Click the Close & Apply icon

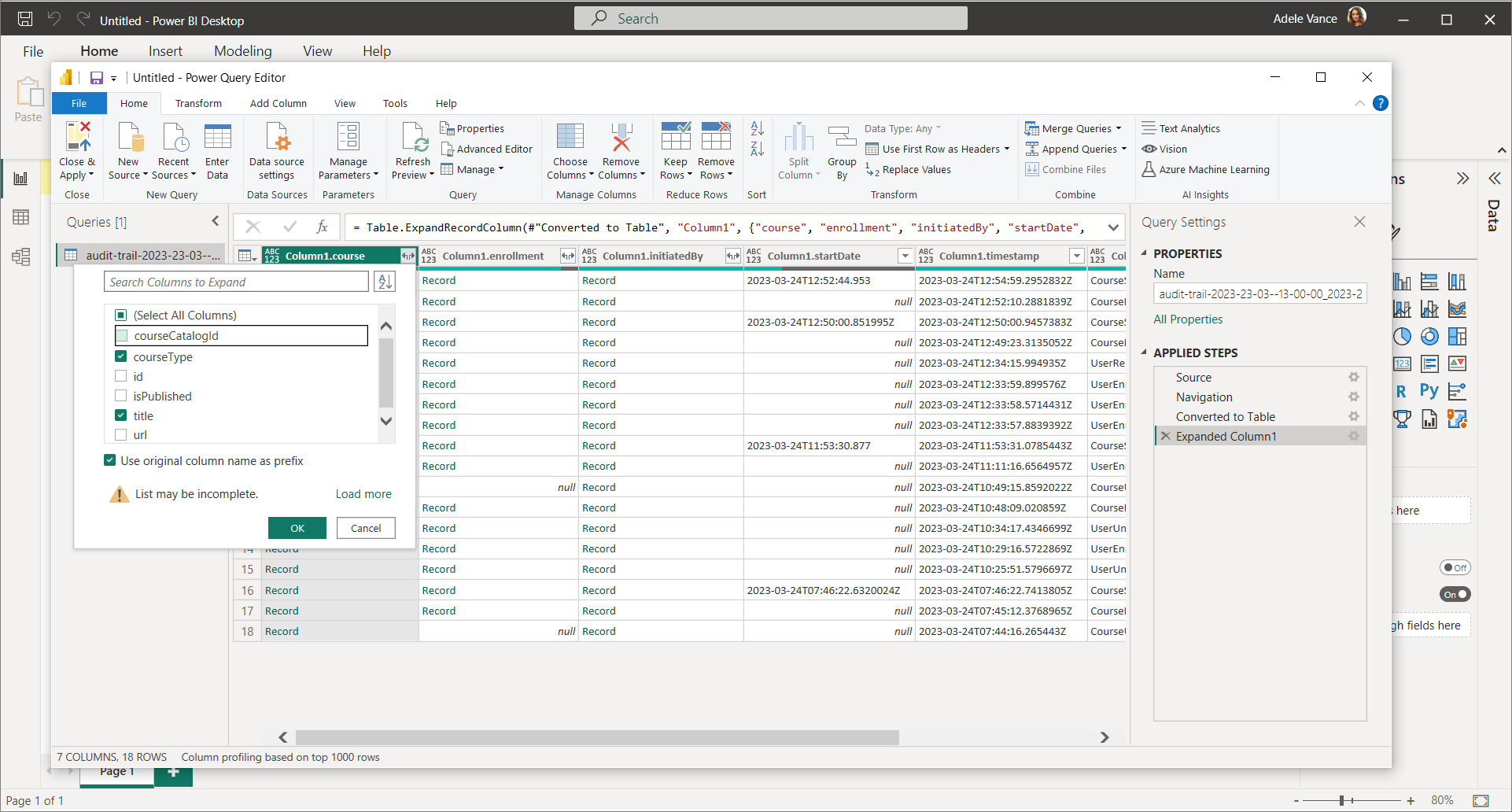click(x=77, y=138)
